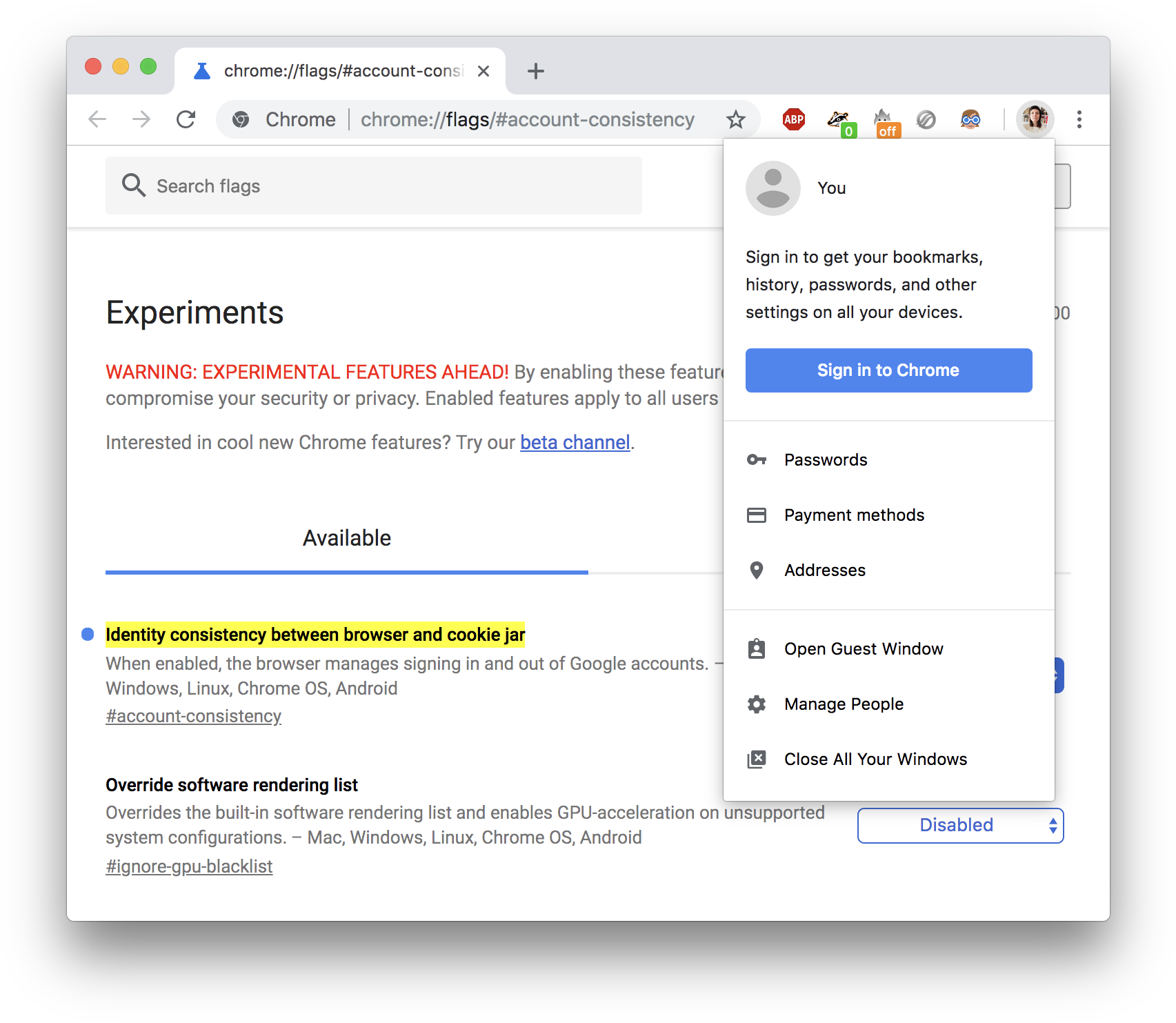
Task: Go forward to next page
Action: (141, 119)
